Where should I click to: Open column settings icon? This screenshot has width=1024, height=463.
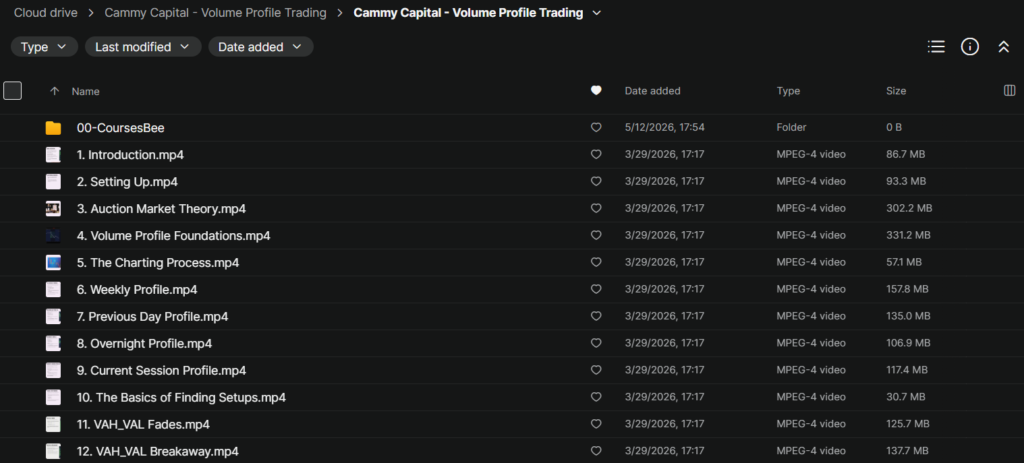click(x=1009, y=91)
